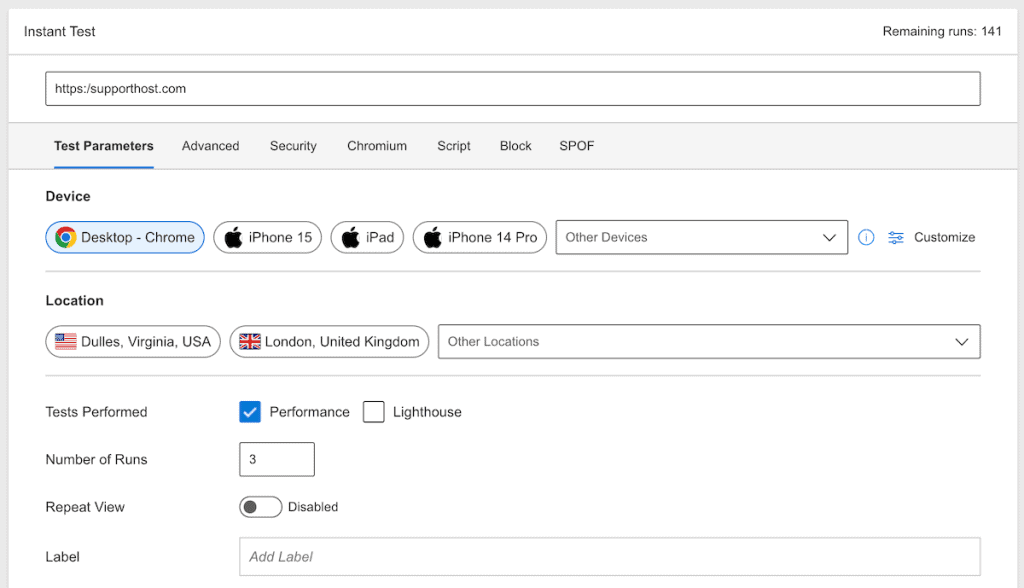The image size is (1024, 588).
Task: Go to the SPOF tab
Action: tap(577, 146)
